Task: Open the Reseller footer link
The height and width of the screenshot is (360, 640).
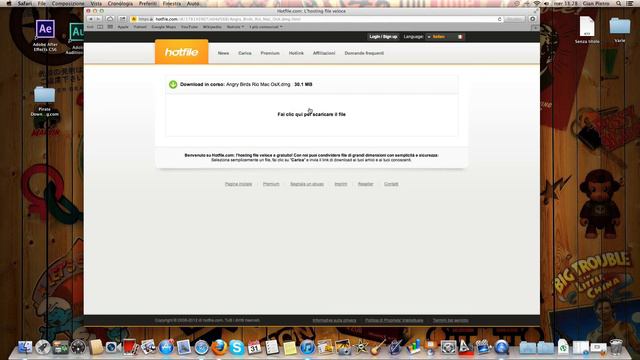Action: point(365,184)
